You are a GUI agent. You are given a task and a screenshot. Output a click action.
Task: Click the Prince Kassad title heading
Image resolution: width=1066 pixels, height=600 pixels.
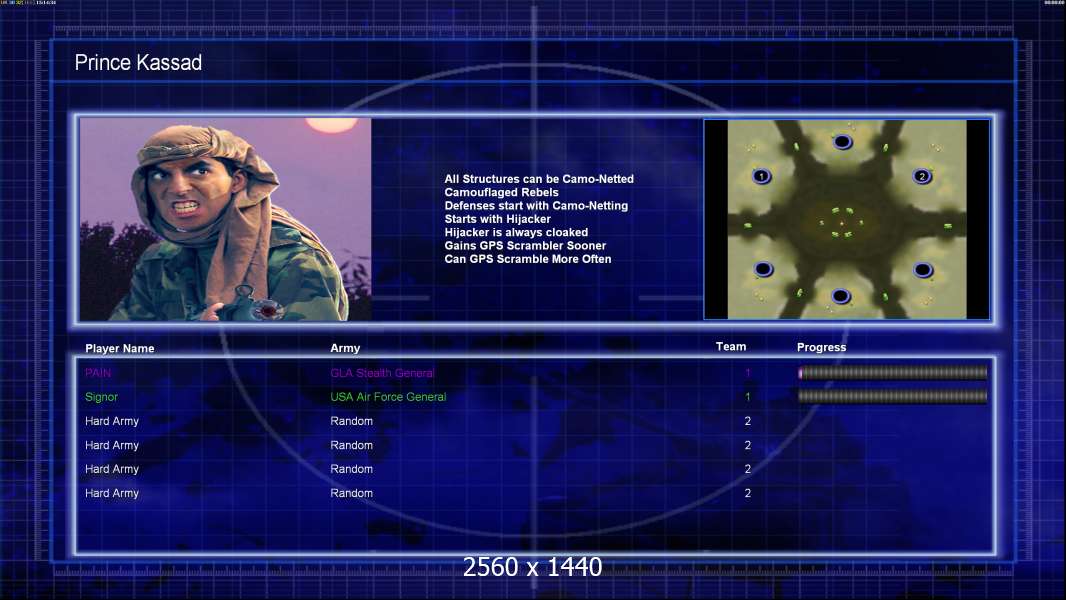(x=138, y=63)
